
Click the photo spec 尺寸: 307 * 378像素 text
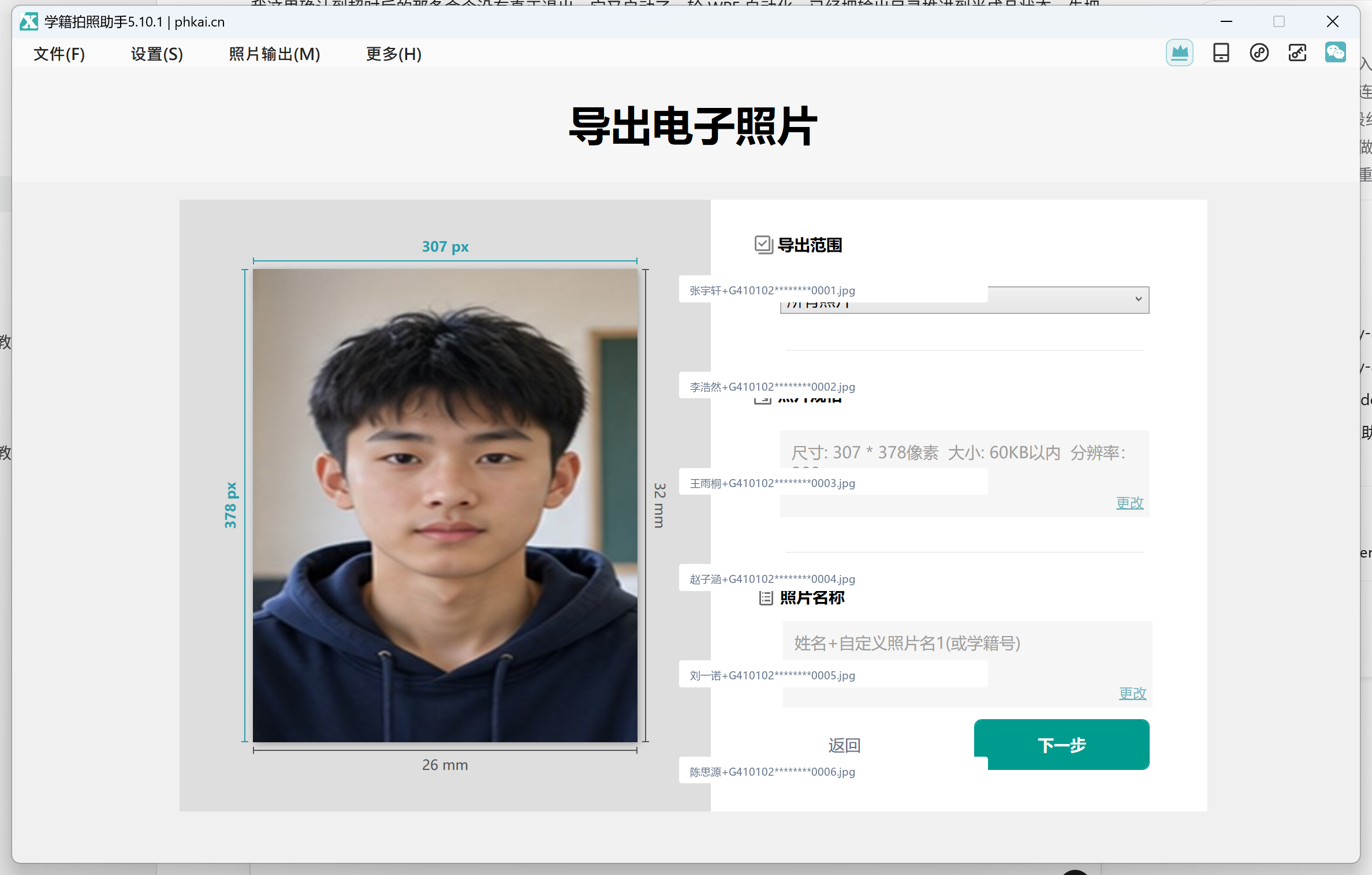coord(959,453)
